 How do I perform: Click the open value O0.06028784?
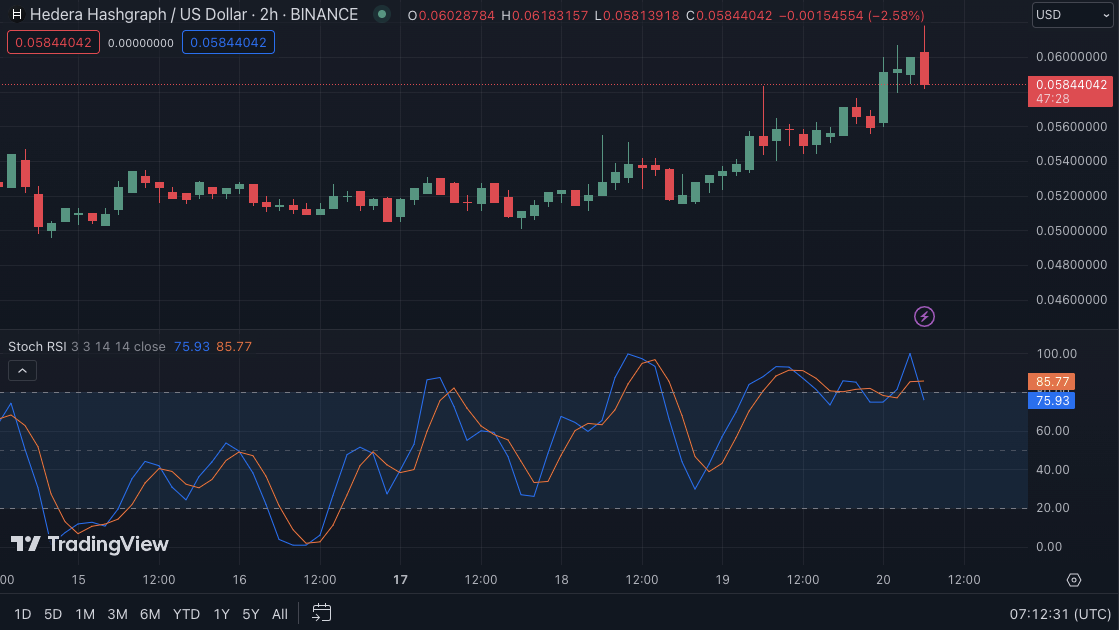click(451, 15)
